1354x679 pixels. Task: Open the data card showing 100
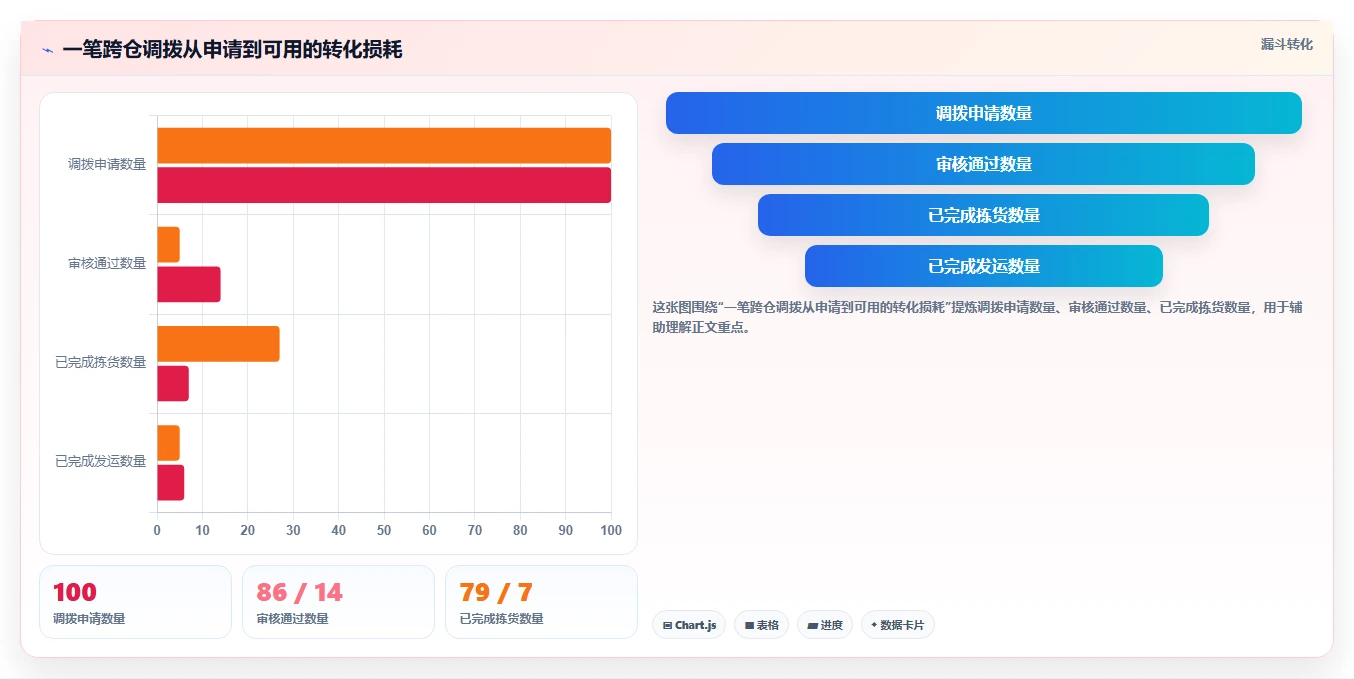pyautogui.click(x=135, y=602)
